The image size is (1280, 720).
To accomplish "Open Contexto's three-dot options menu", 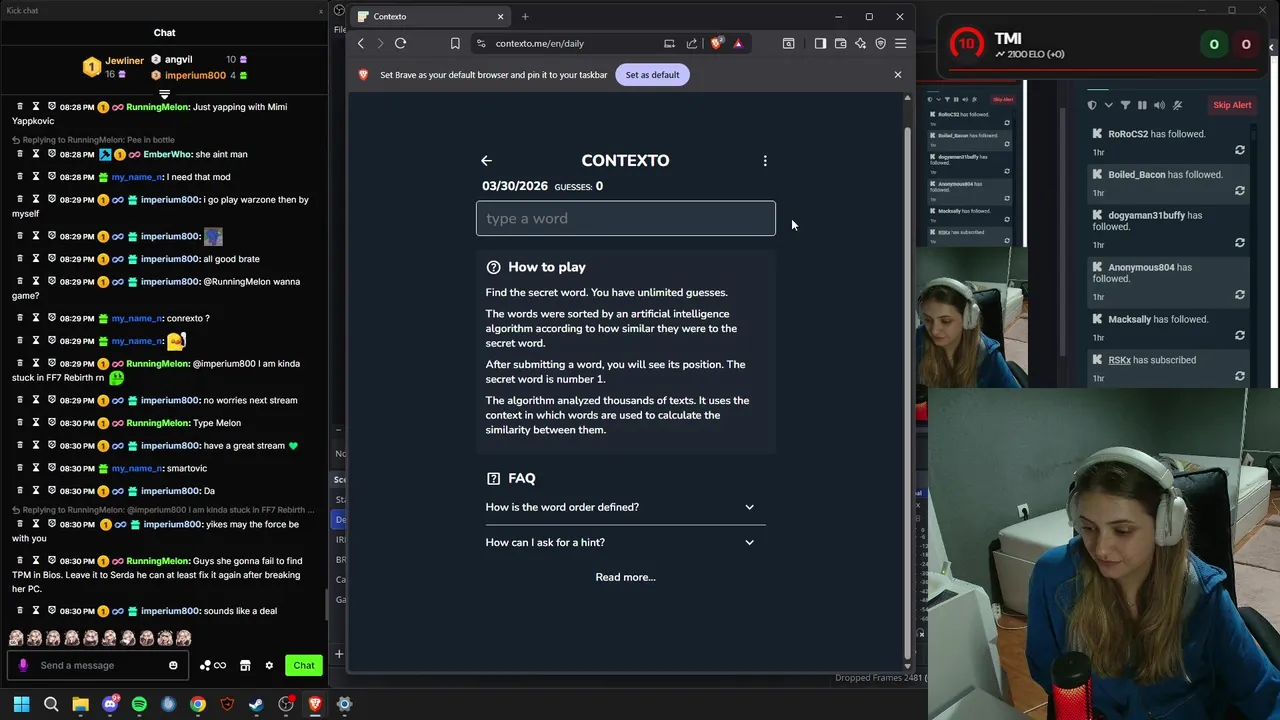I will (765, 160).
